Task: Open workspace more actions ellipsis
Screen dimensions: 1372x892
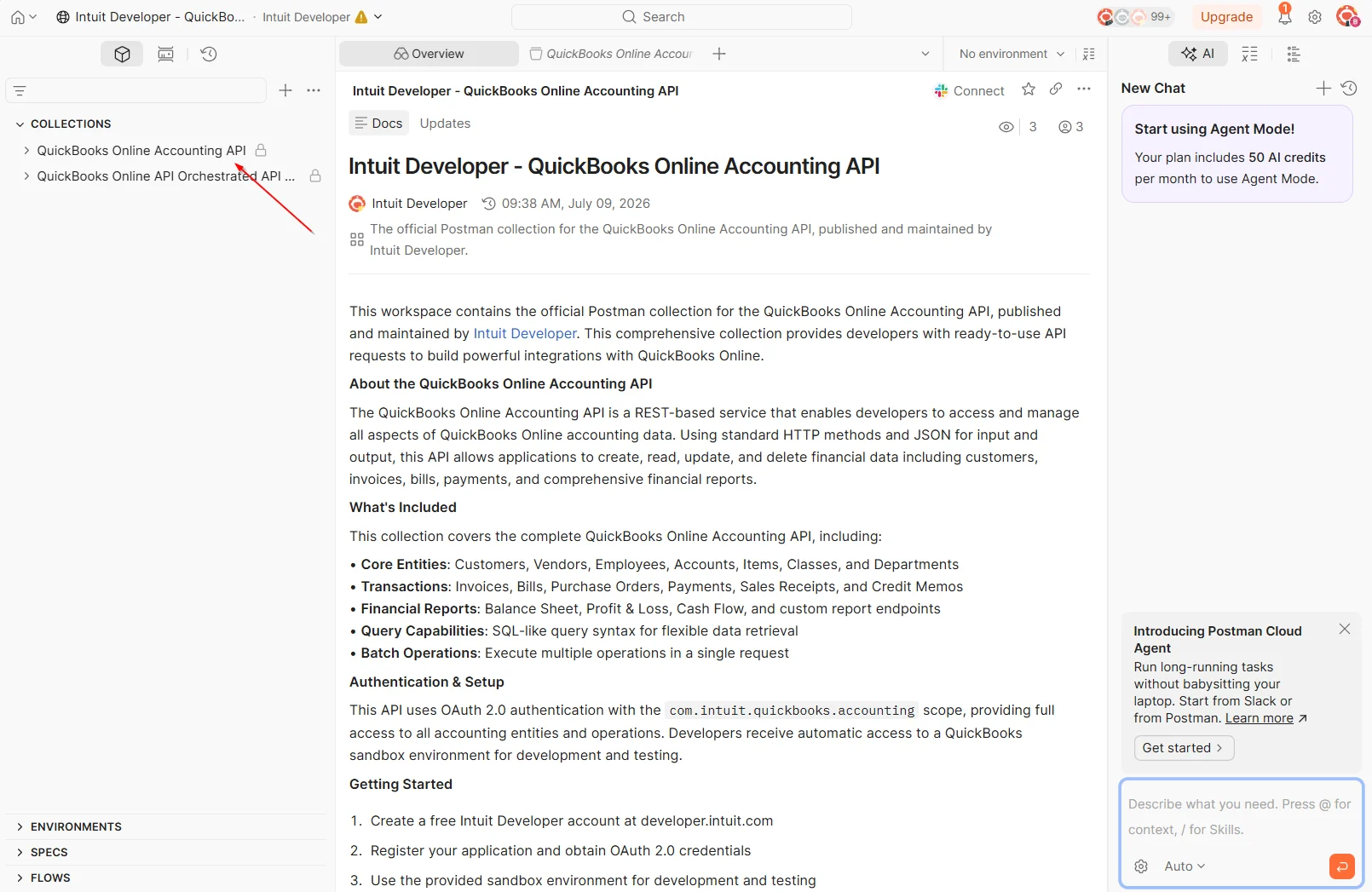Action: (x=1084, y=89)
